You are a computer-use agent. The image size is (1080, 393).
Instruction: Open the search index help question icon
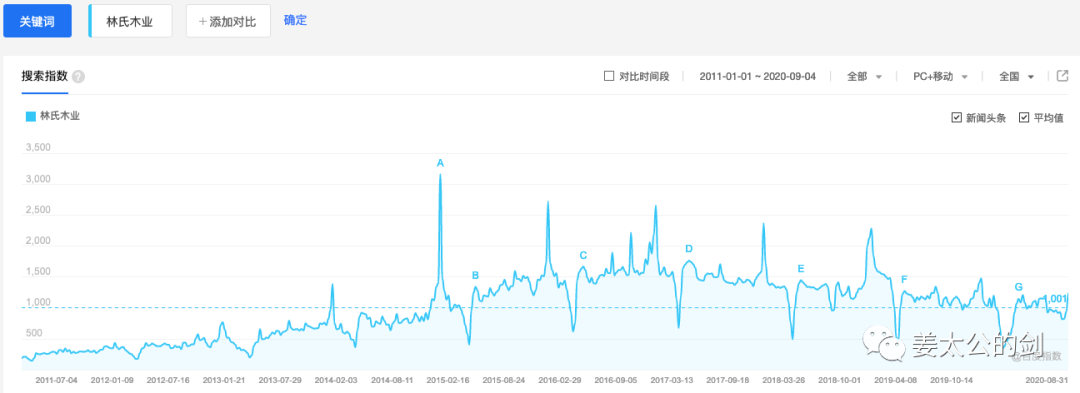(x=79, y=76)
